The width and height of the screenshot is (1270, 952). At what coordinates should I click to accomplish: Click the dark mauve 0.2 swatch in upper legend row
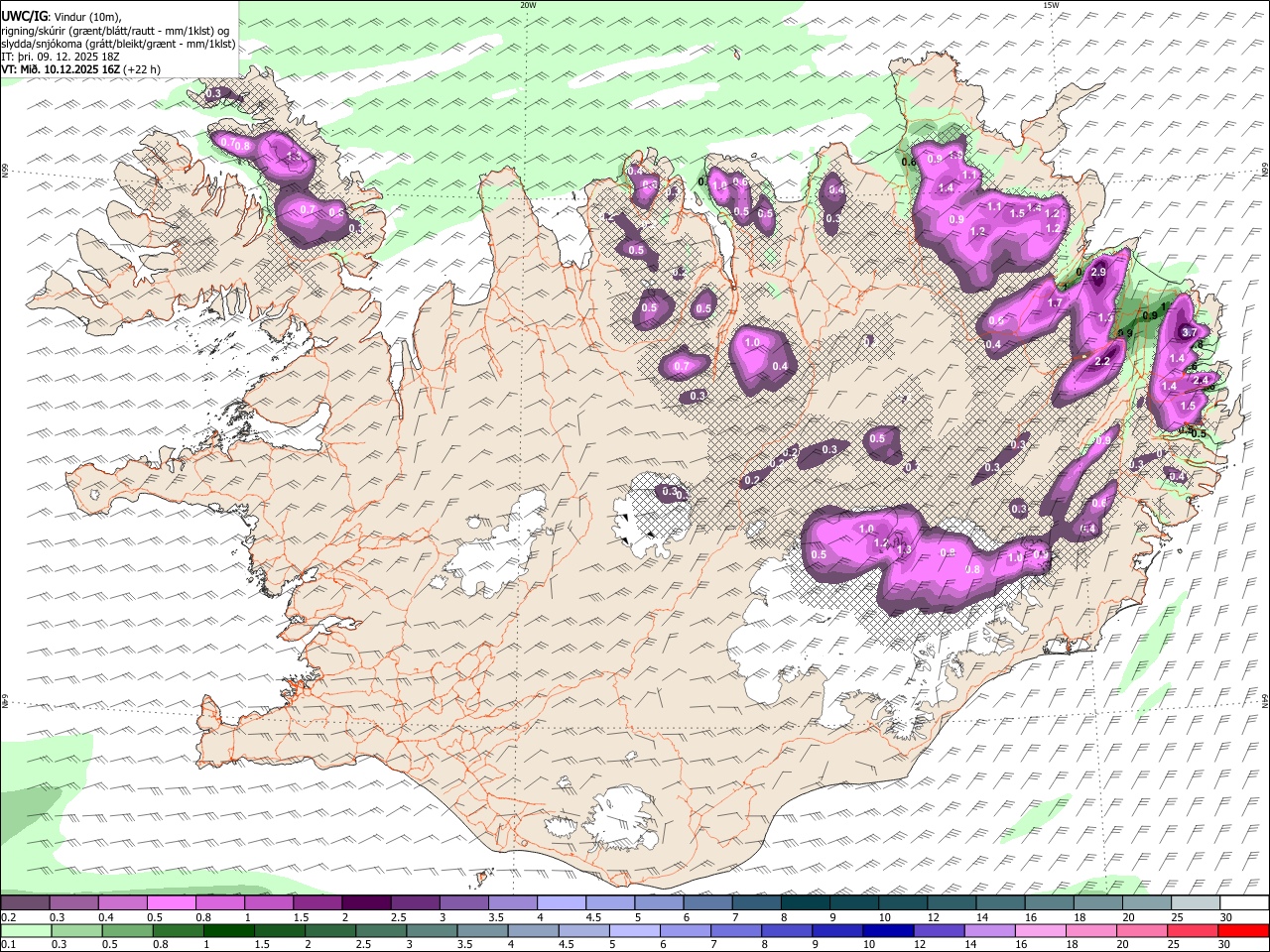[x=25, y=903]
